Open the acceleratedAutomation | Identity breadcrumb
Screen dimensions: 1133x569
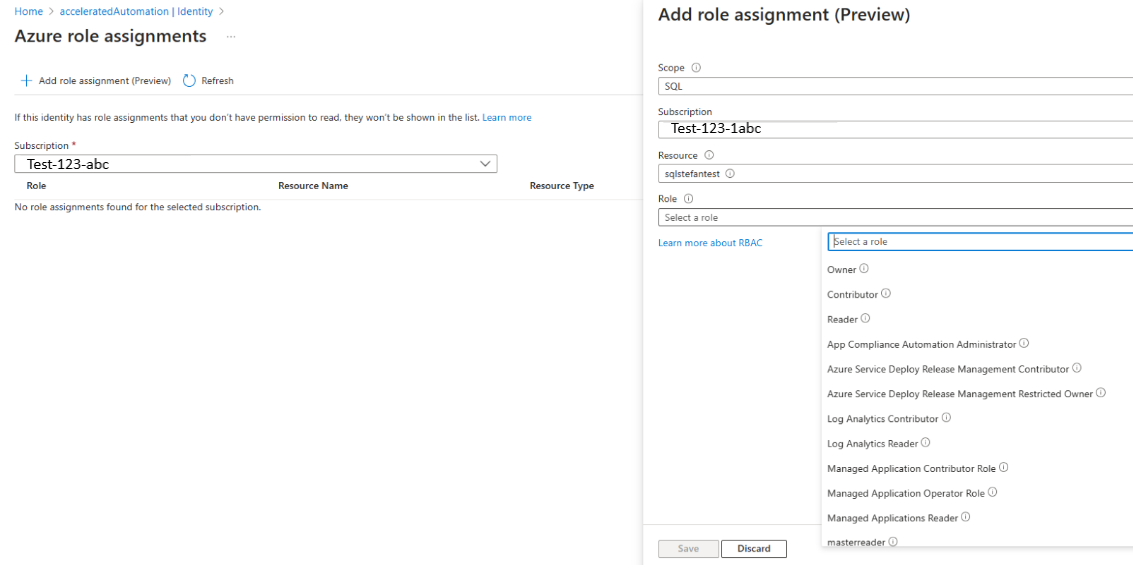tap(136, 12)
